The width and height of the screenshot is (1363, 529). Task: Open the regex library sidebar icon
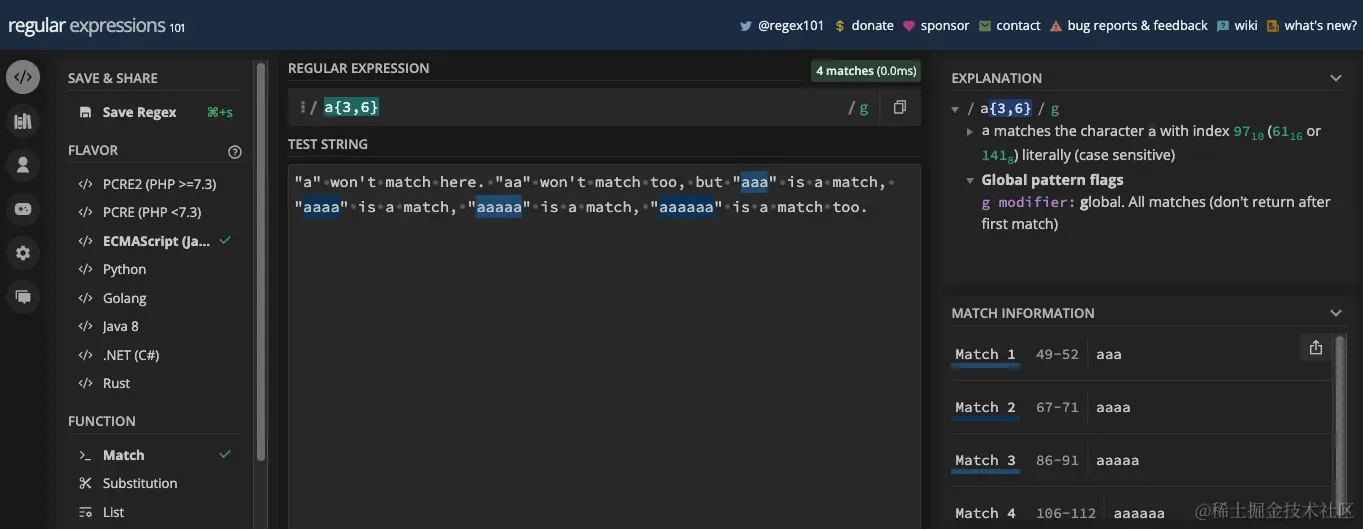[23, 122]
